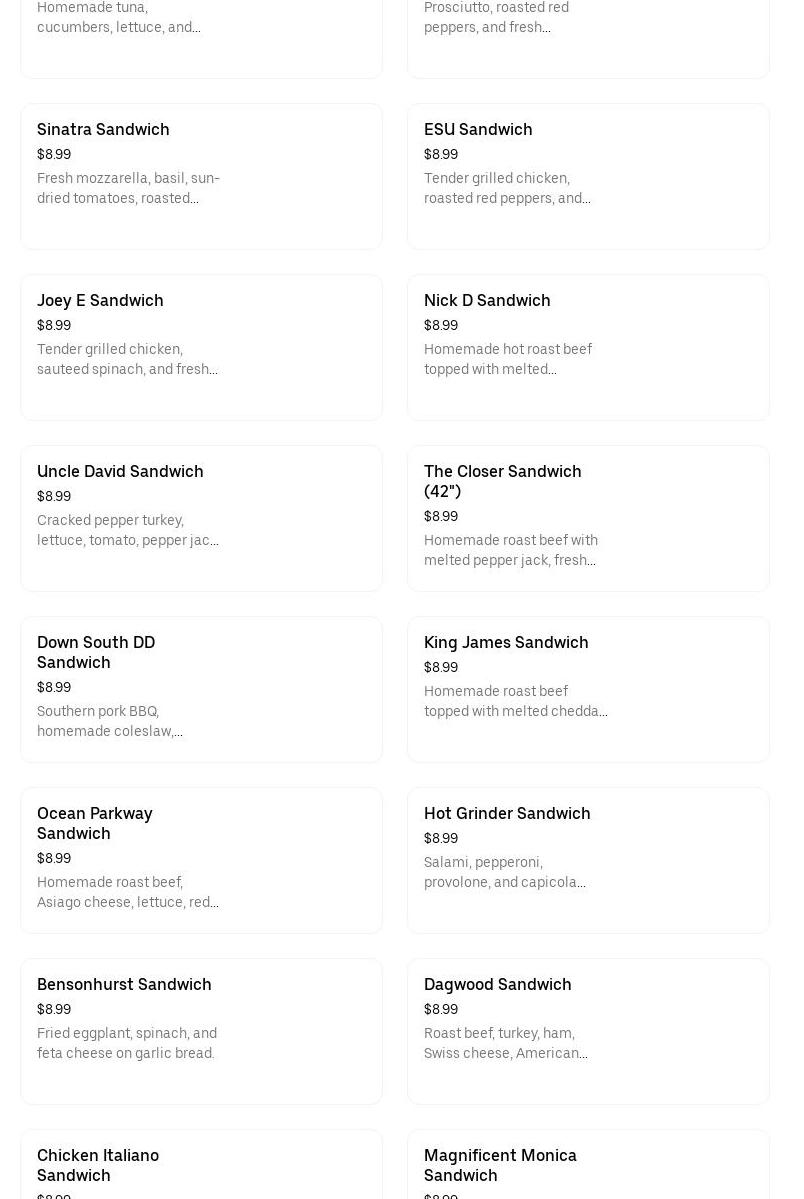Click the Prosciutto, roasted red peppers description

[497, 18]
